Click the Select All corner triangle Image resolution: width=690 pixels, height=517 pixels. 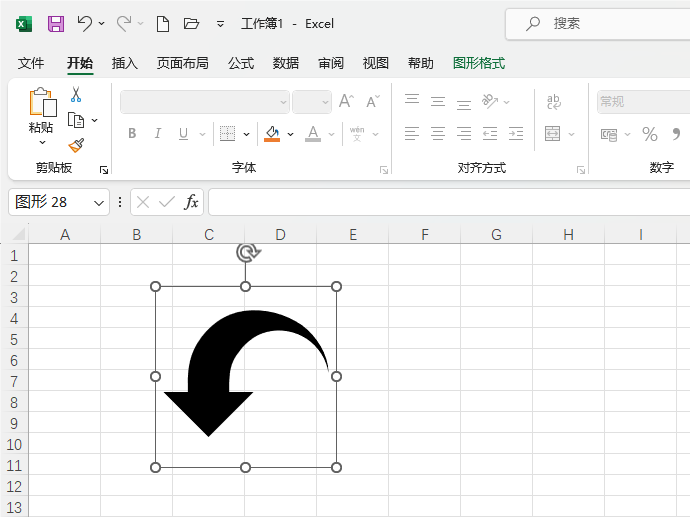(18, 234)
